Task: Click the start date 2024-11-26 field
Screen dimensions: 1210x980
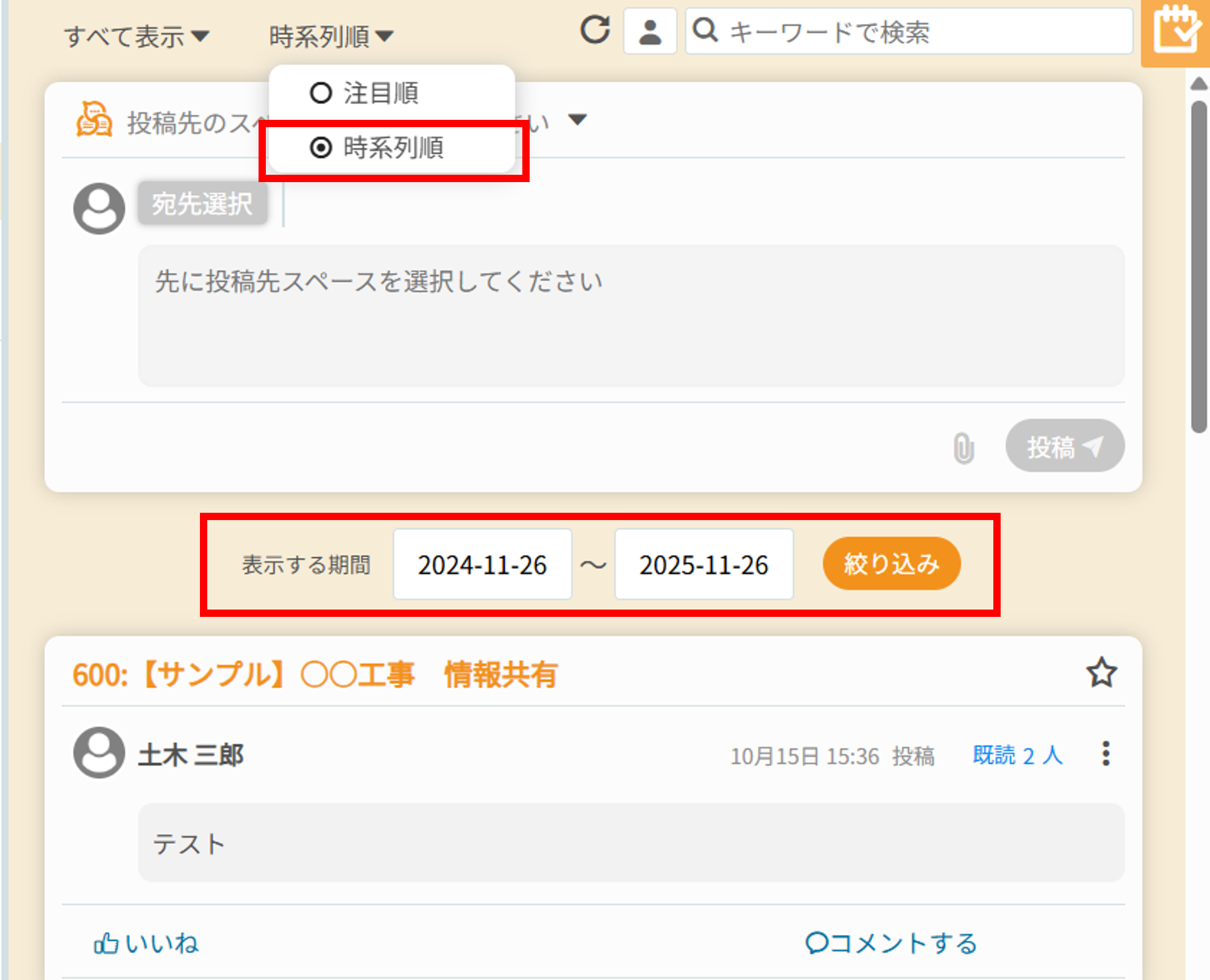Action: (482, 565)
